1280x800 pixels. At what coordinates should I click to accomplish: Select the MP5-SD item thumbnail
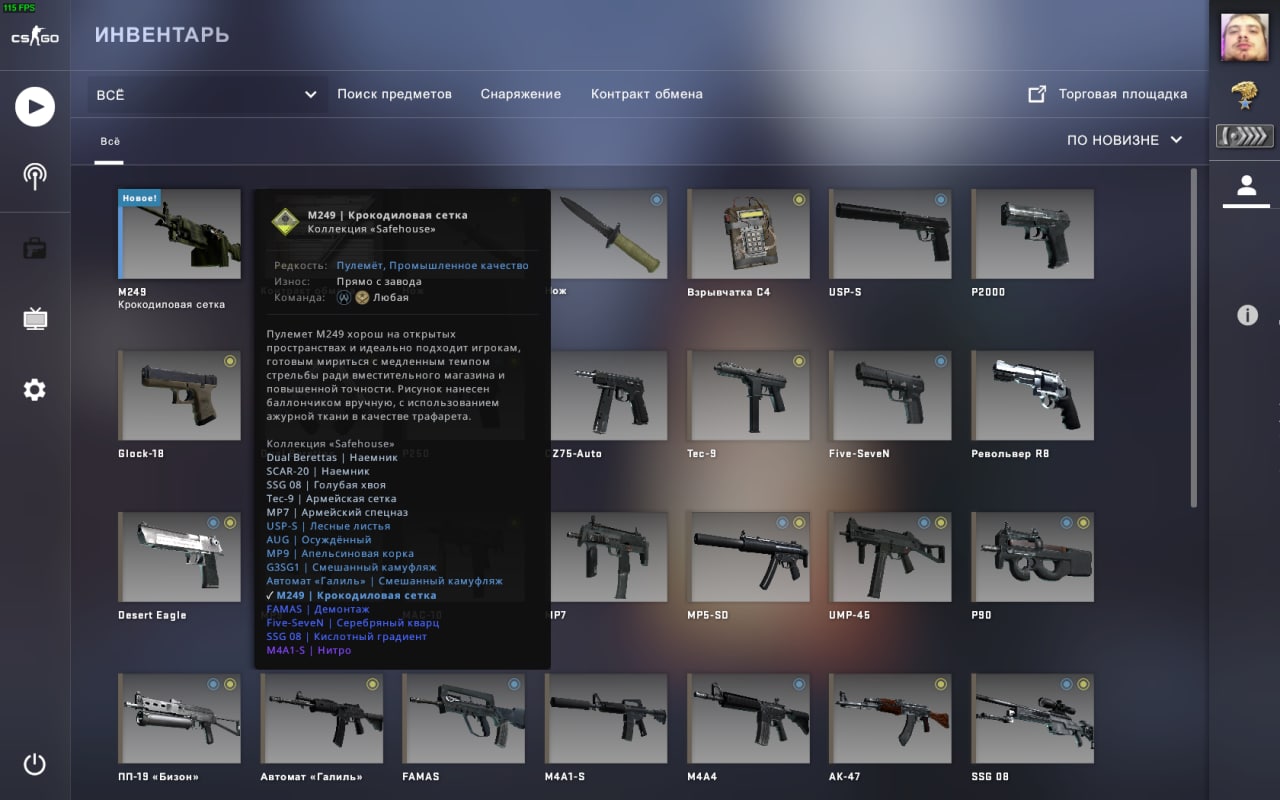pos(748,557)
